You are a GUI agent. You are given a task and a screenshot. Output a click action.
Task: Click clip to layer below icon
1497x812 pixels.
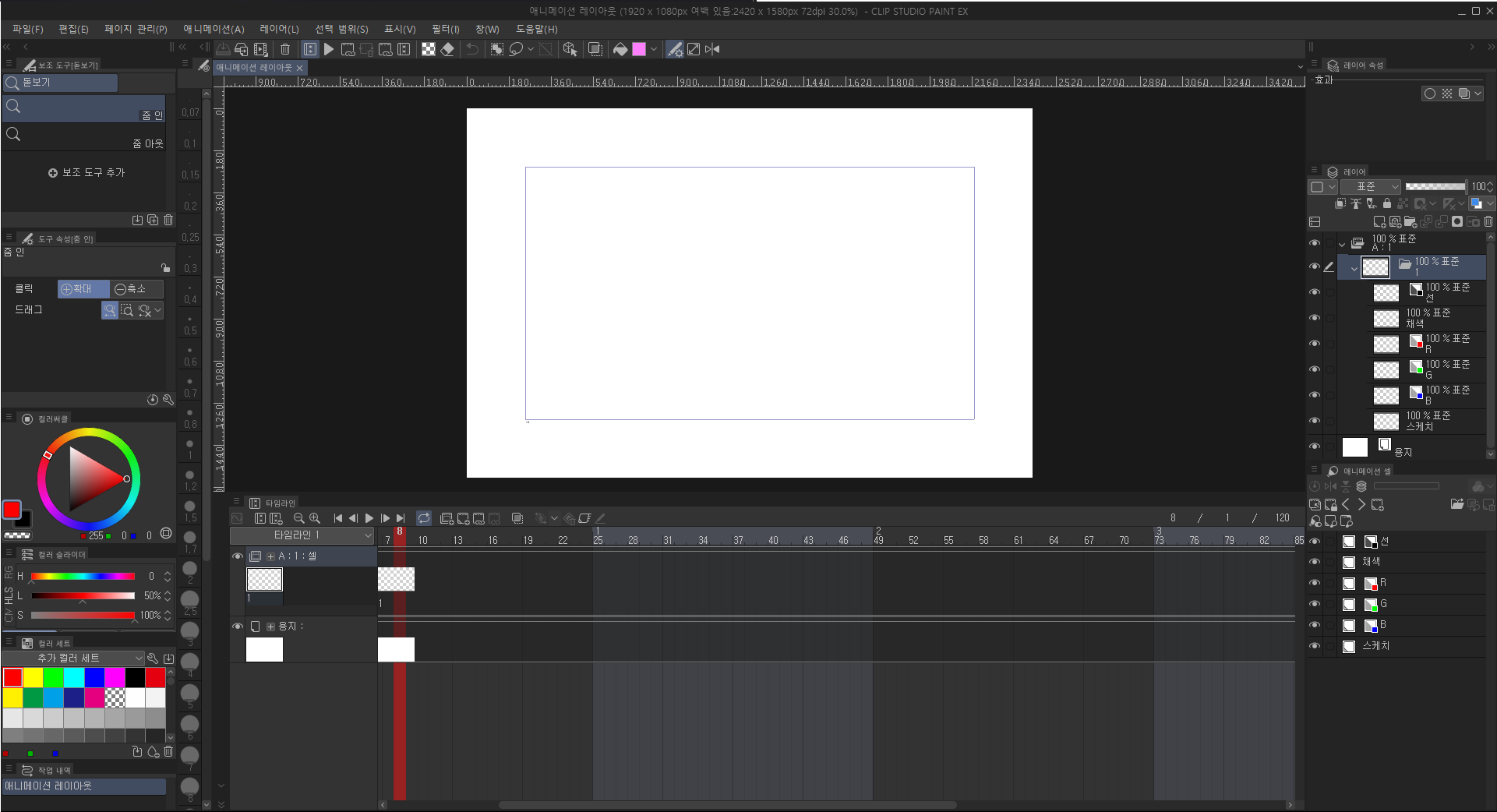coord(1340,203)
